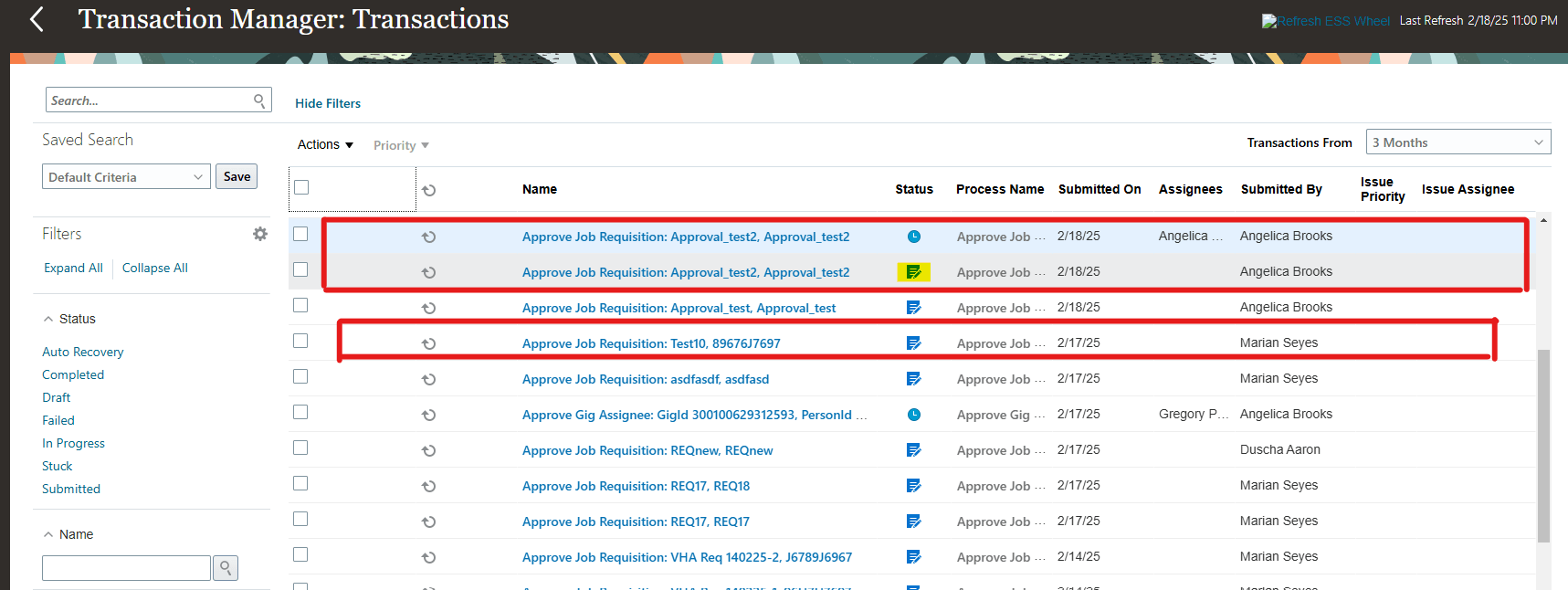This screenshot has height=590, width=1568.
Task: Click status icon for REQnew row
Action: 914,450
